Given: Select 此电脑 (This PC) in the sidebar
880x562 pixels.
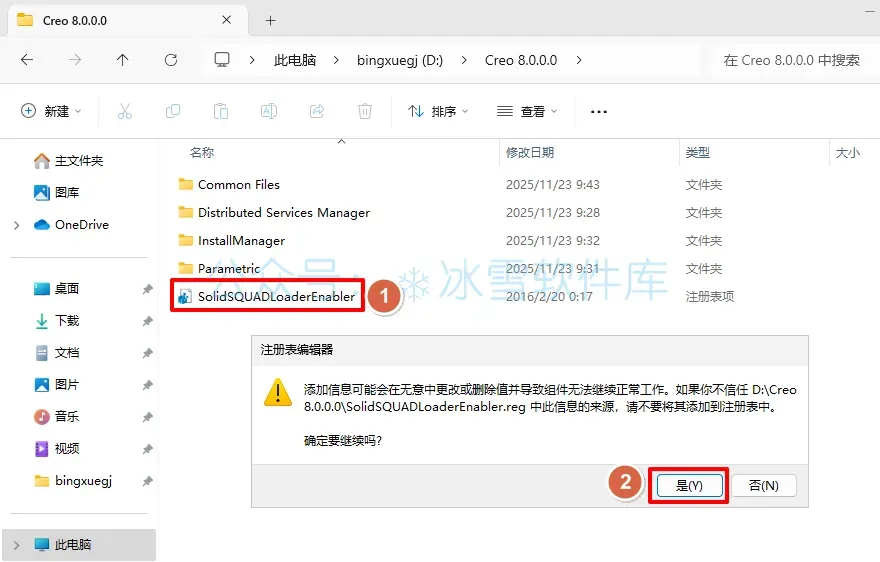Looking at the screenshot, I should [x=79, y=545].
